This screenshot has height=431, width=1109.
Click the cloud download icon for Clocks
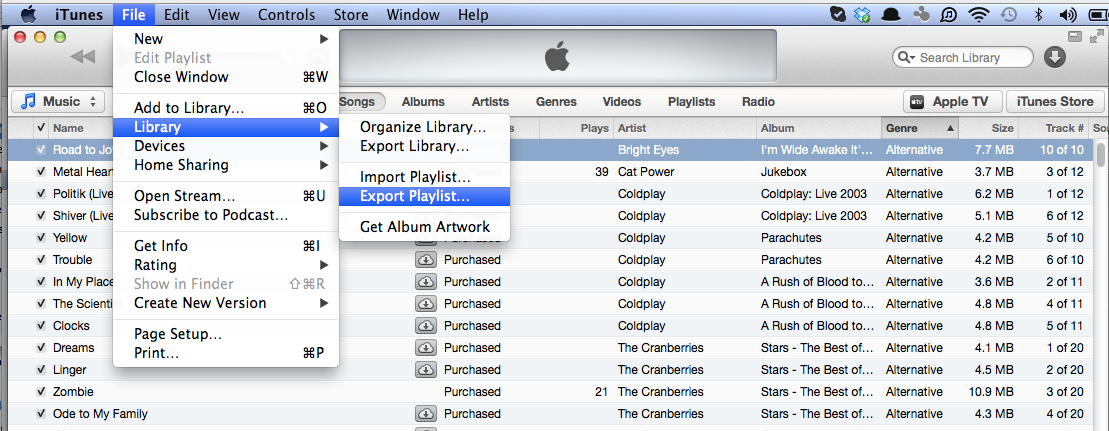(x=426, y=326)
